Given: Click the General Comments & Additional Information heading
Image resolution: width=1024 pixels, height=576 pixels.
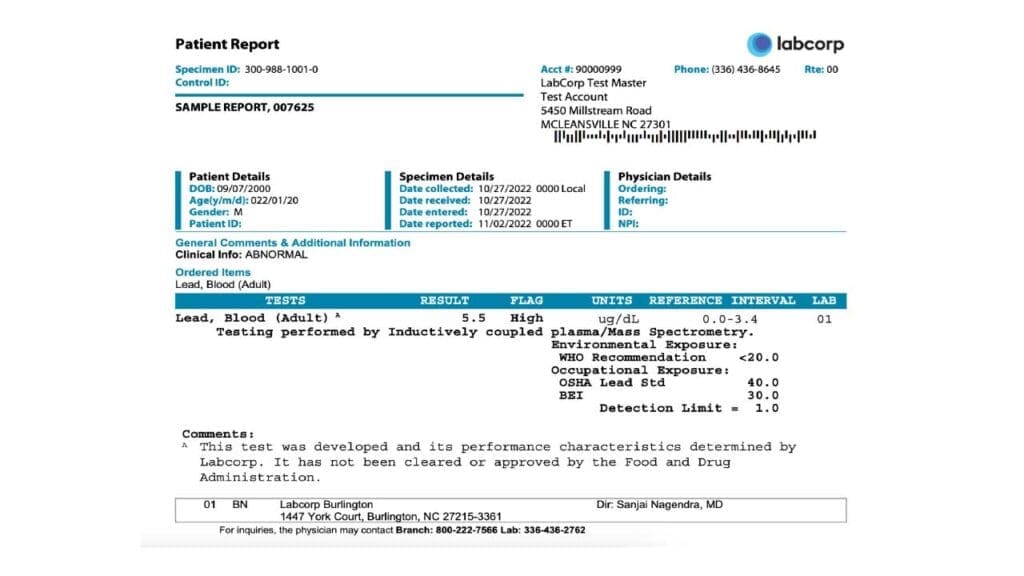Looking at the screenshot, I should (292, 243).
